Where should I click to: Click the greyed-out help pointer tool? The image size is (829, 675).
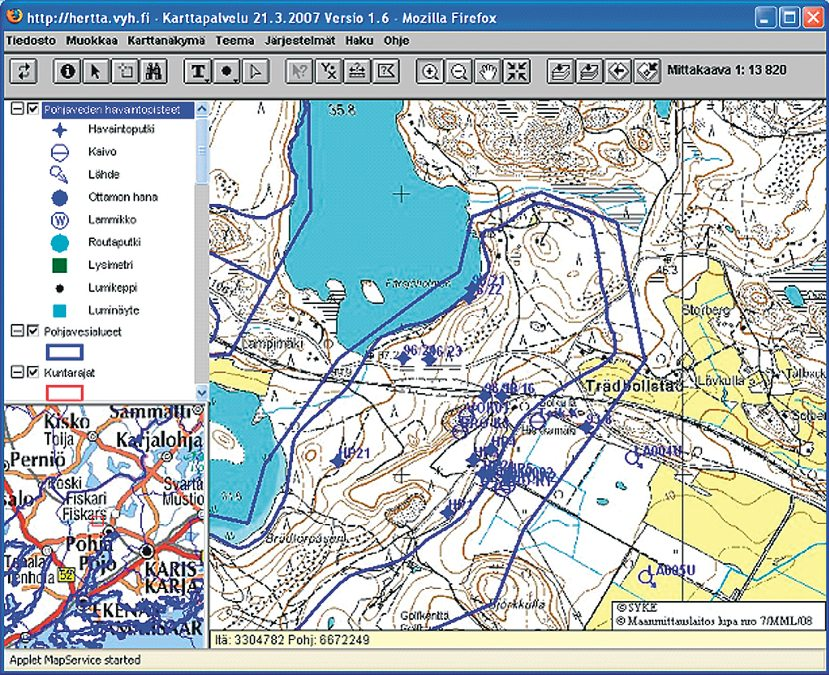point(299,71)
